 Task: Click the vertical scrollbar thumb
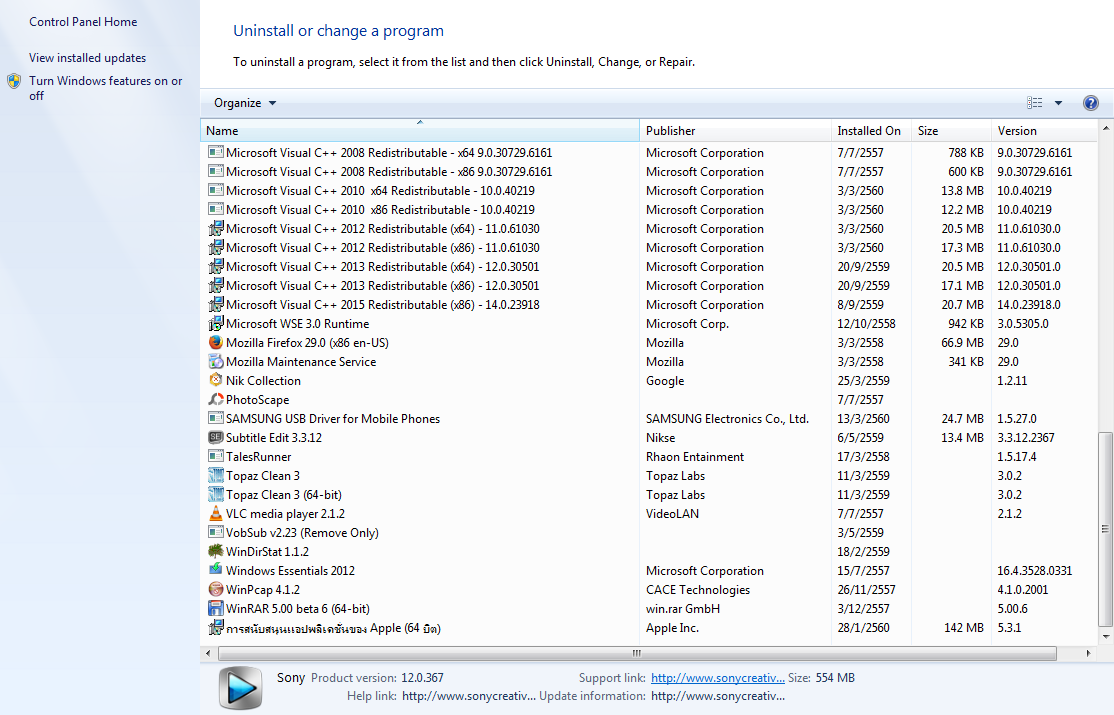pos(1105,529)
